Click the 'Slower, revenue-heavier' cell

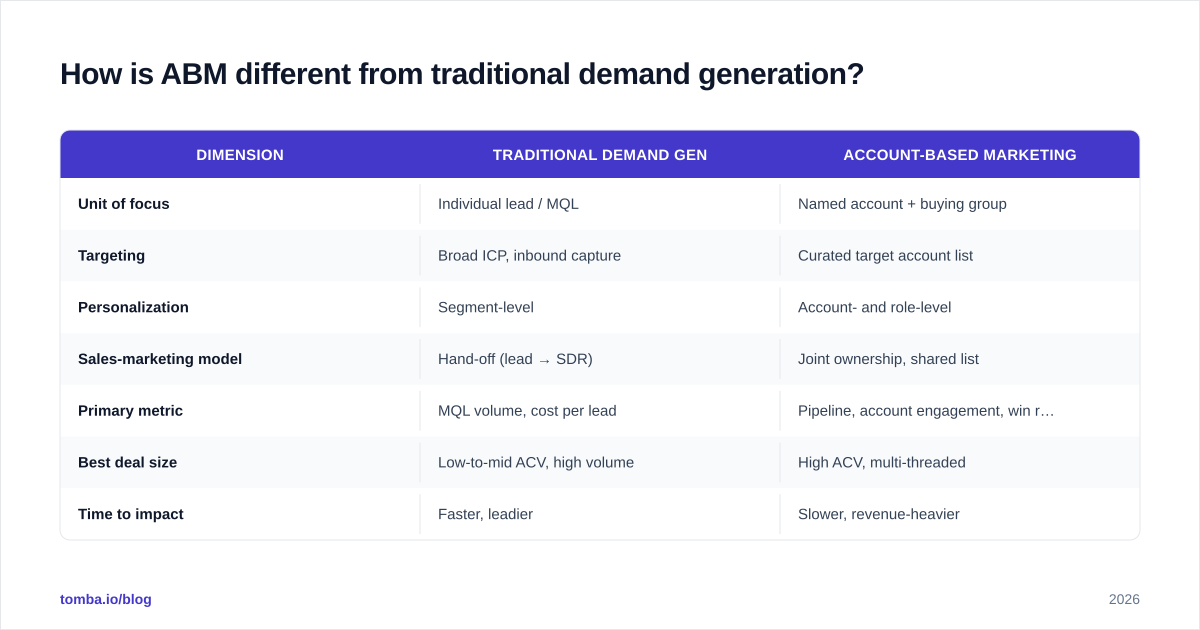coord(879,514)
